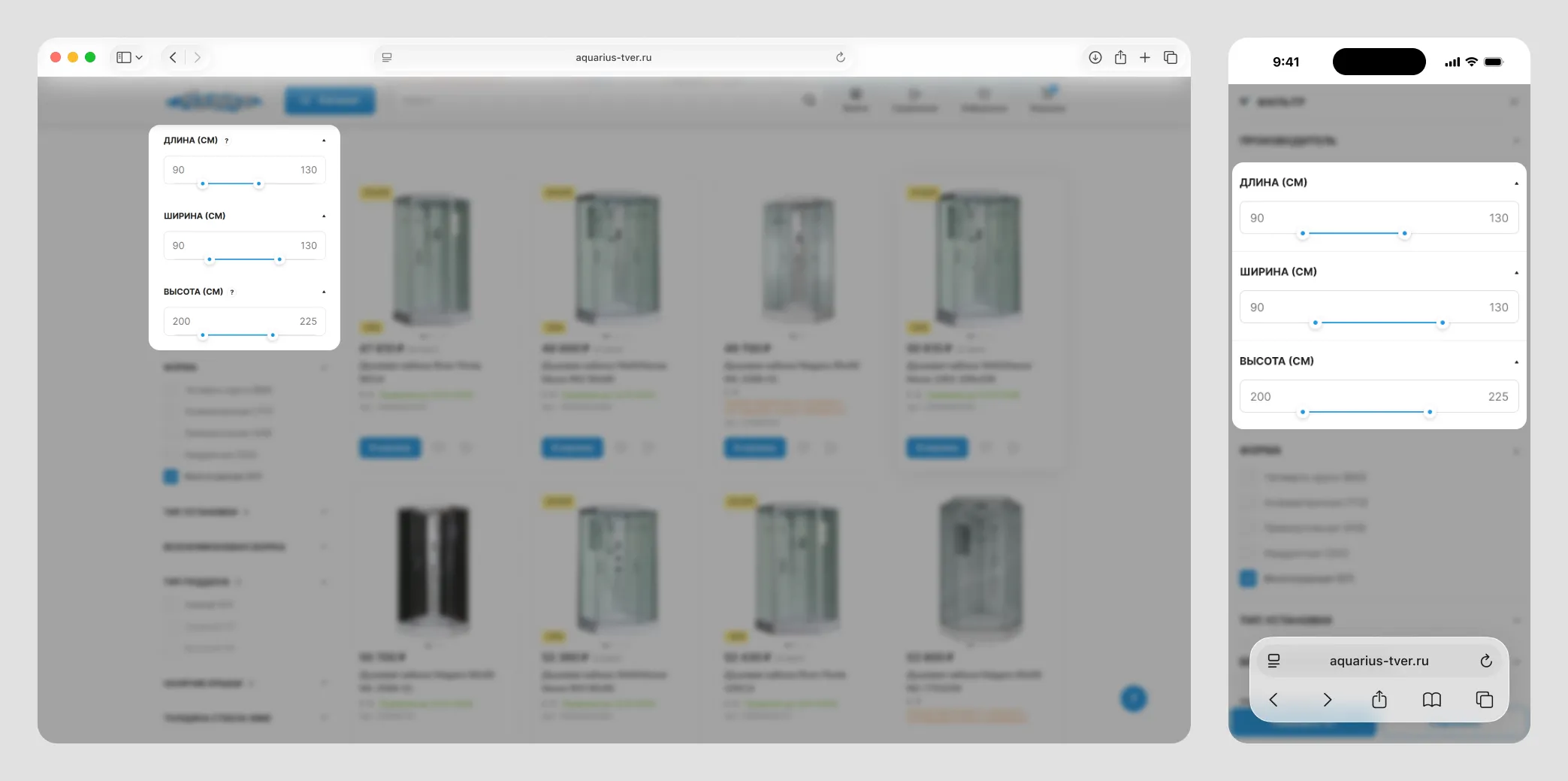Click the minimum value 200 in desktop ВЫСОТА

point(182,321)
